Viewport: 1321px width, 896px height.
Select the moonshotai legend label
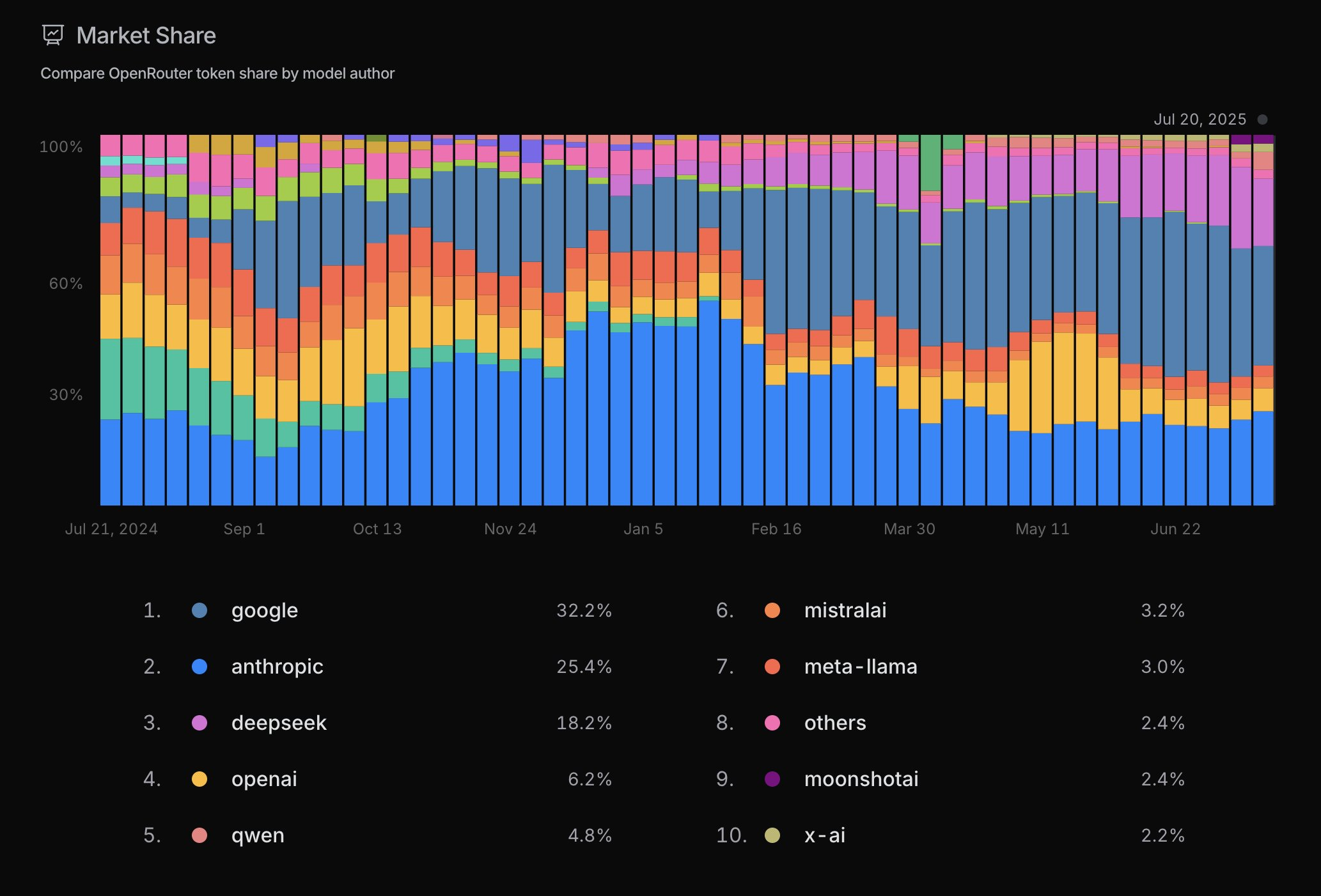(861, 779)
